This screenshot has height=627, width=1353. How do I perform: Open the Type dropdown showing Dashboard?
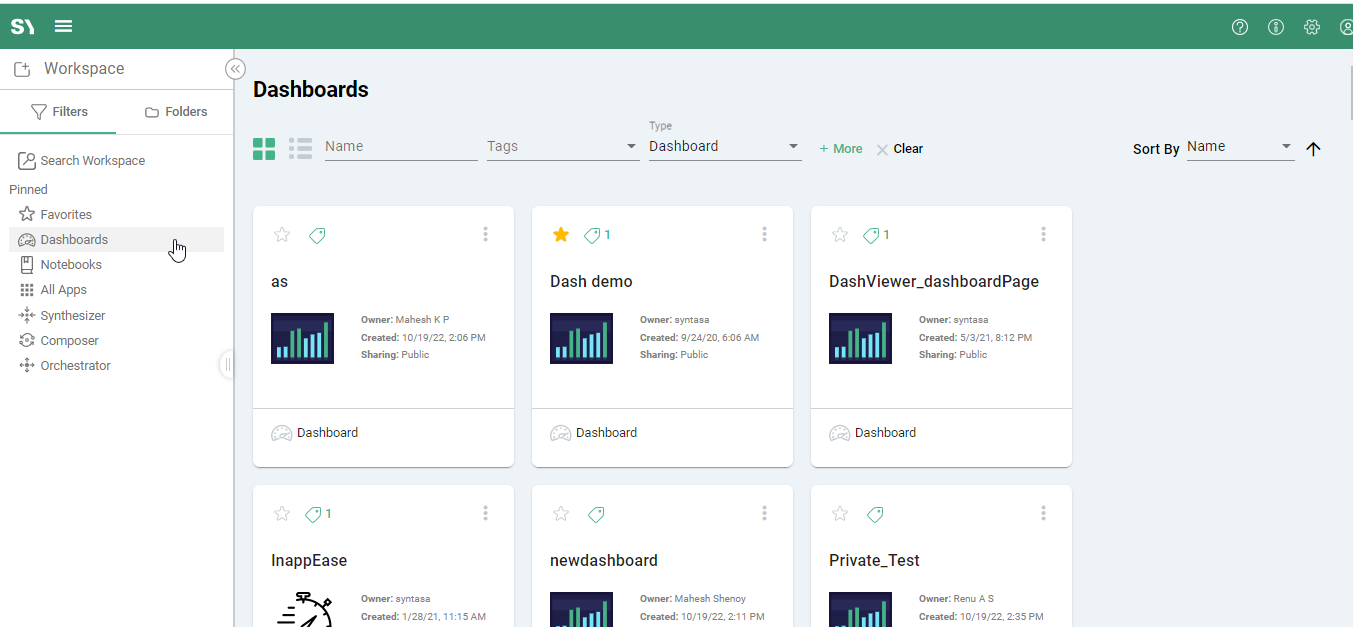tap(724, 147)
